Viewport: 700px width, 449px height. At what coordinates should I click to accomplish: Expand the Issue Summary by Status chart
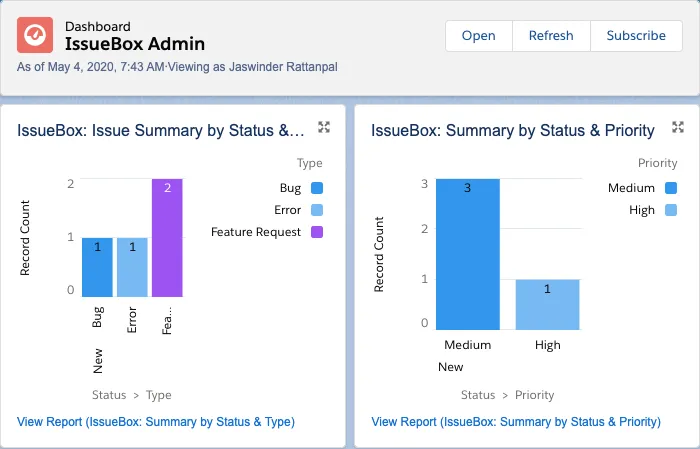(x=324, y=127)
